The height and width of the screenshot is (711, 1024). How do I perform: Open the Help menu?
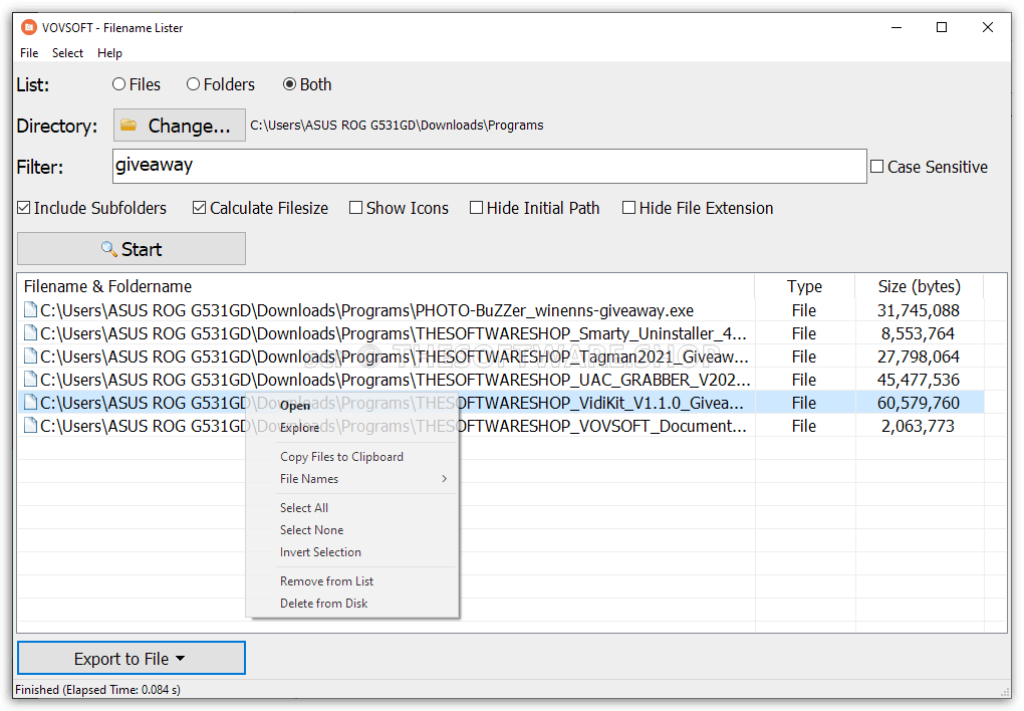110,53
